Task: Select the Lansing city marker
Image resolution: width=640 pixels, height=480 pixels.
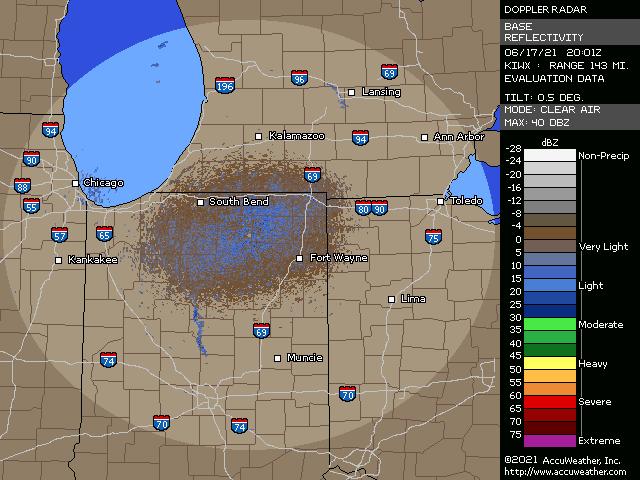Action: (355, 92)
